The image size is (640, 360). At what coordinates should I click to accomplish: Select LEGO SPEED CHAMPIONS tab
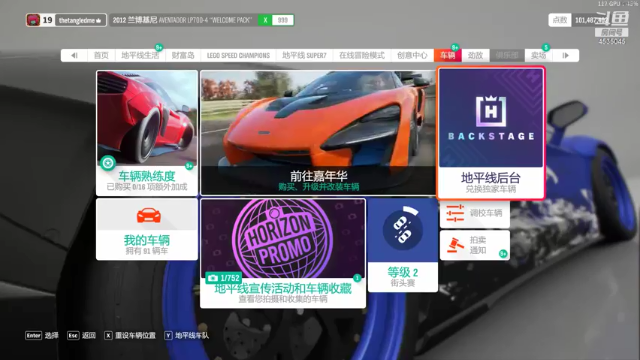click(238, 56)
